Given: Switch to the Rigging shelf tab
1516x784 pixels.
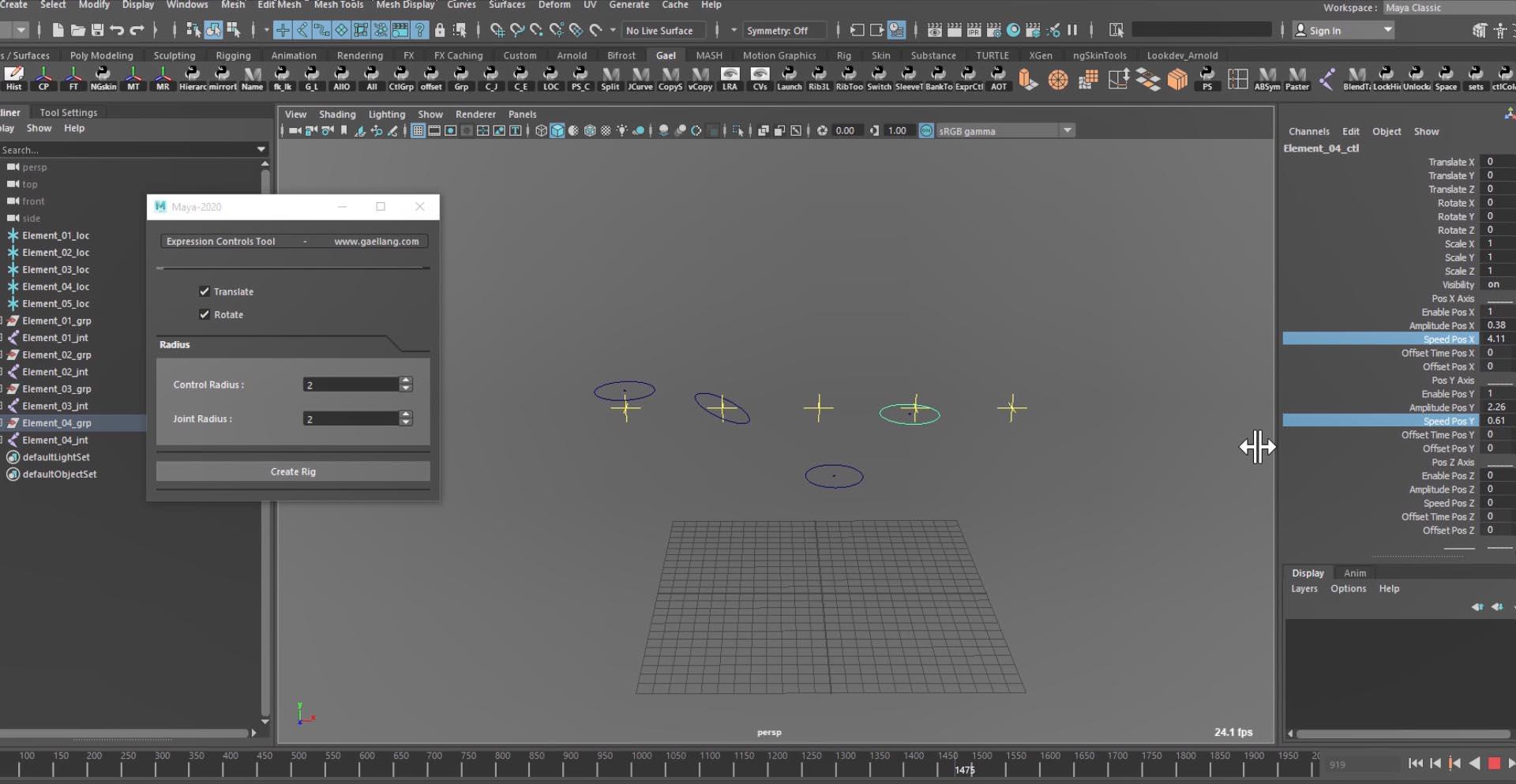Looking at the screenshot, I should (x=233, y=55).
